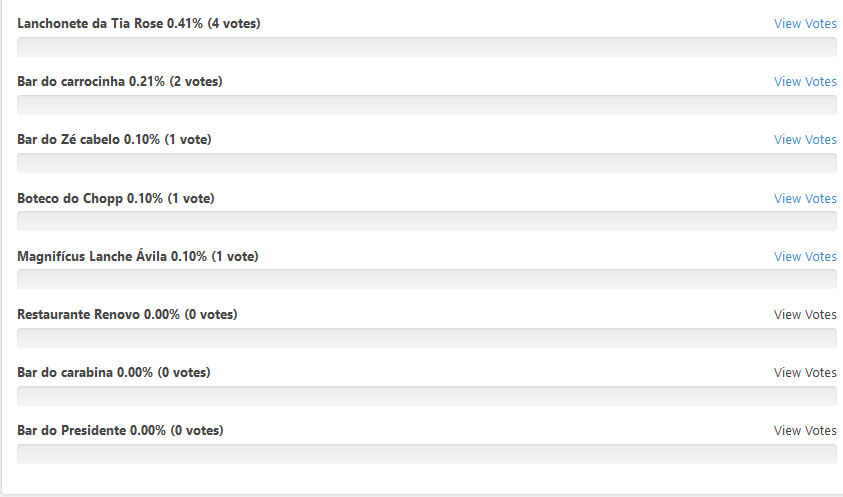This screenshot has width=843, height=497.
Task: Click the Lanchonete da Tia Rose progress bar
Action: pyautogui.click(x=427, y=47)
